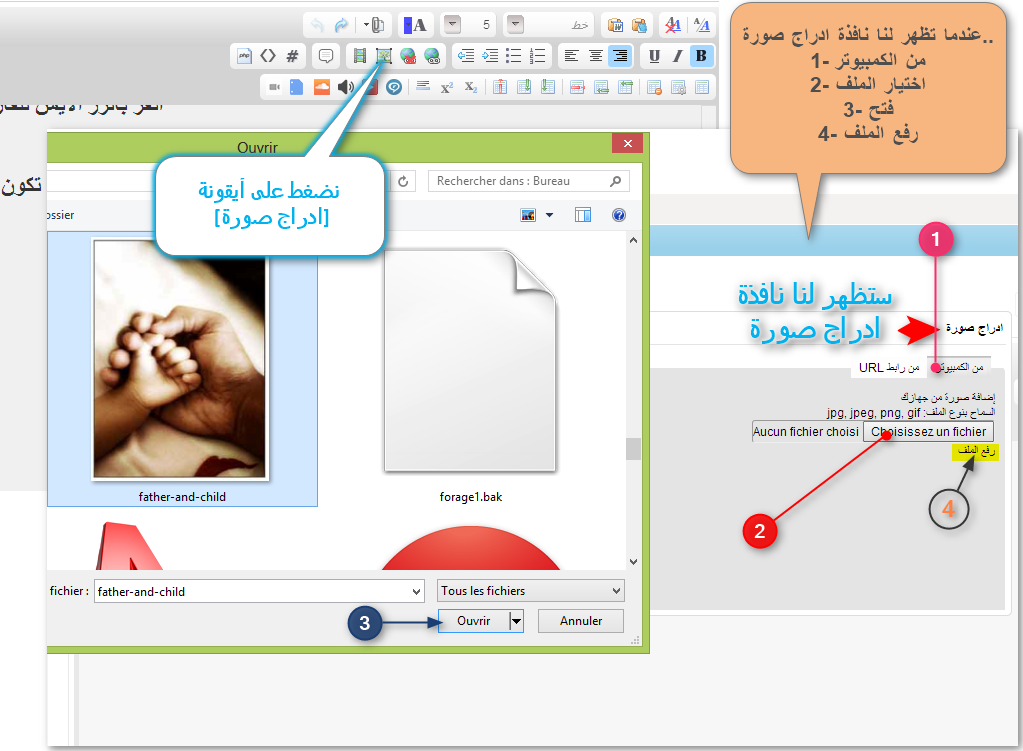Toggle italic formatting
Screen dimensions: 1023x751
pyautogui.click(x=678, y=56)
